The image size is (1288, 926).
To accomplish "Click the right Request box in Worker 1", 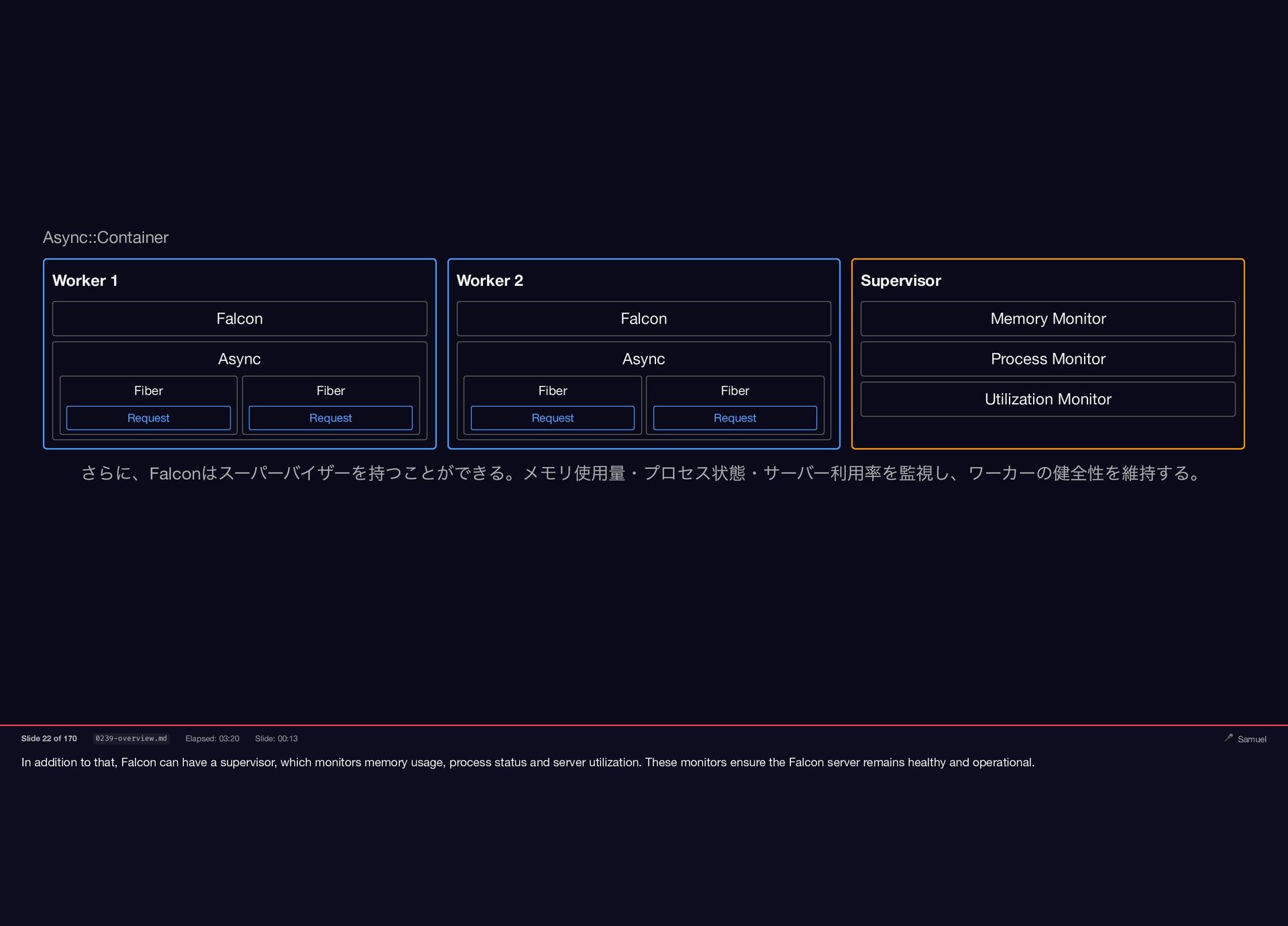I will (331, 418).
